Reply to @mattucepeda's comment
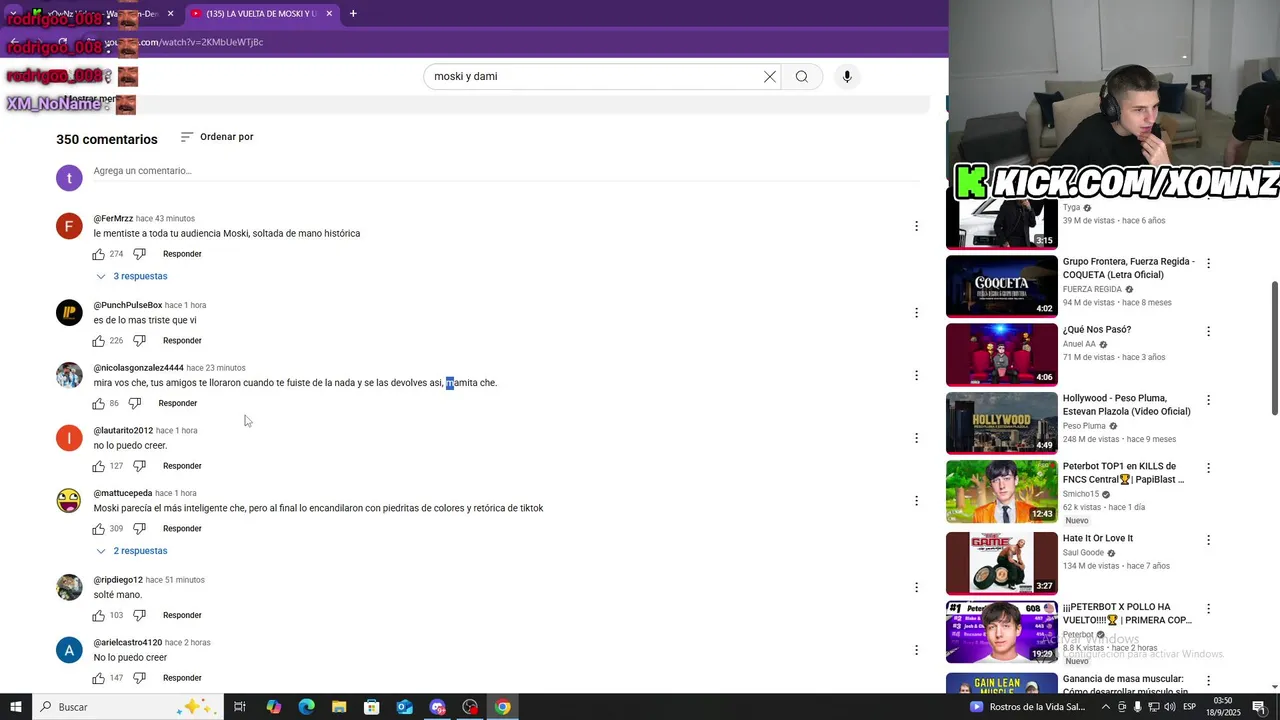This screenshot has height=720, width=1280. pyautogui.click(x=182, y=529)
